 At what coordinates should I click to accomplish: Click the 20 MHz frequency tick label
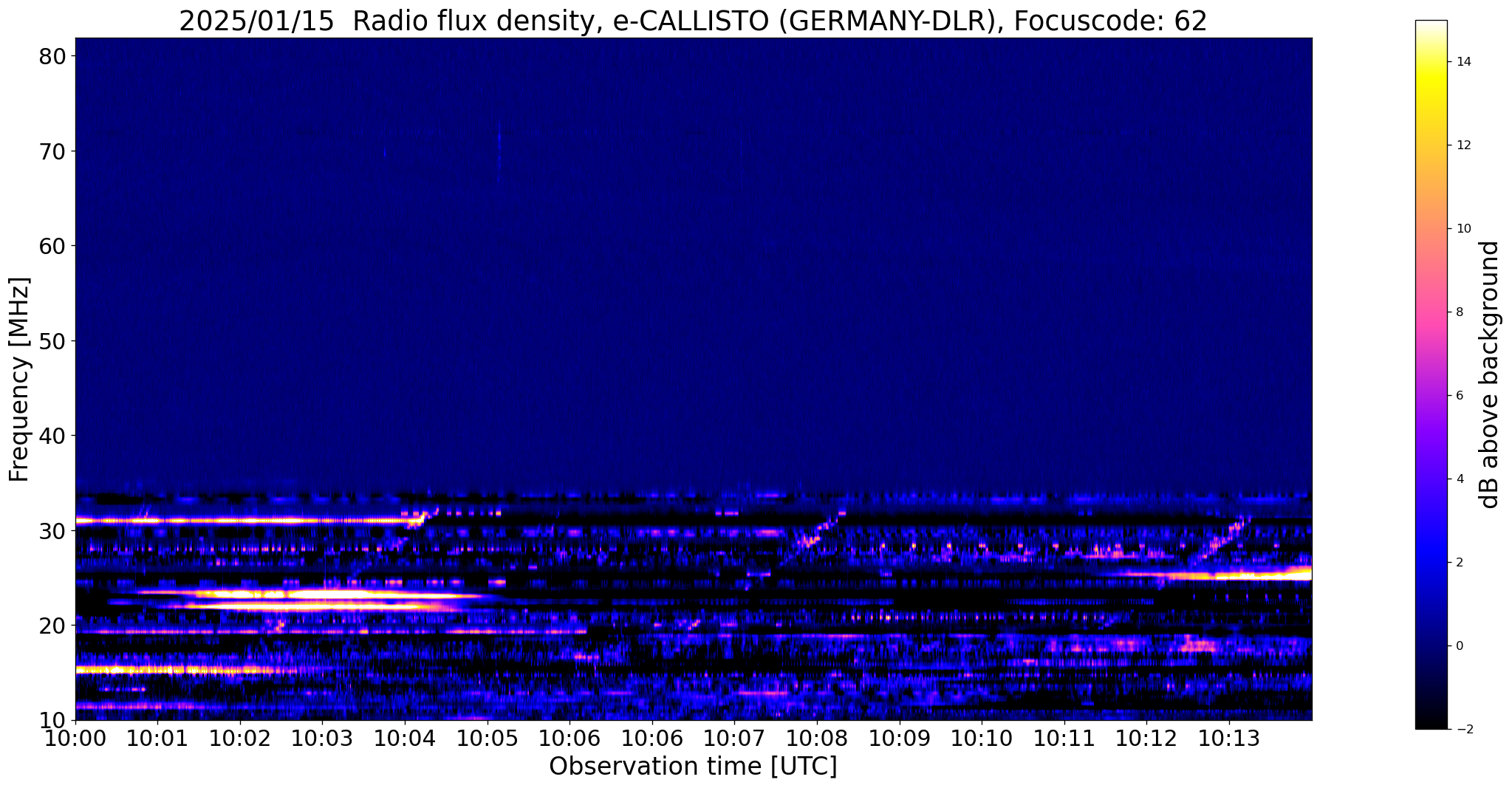[x=53, y=626]
